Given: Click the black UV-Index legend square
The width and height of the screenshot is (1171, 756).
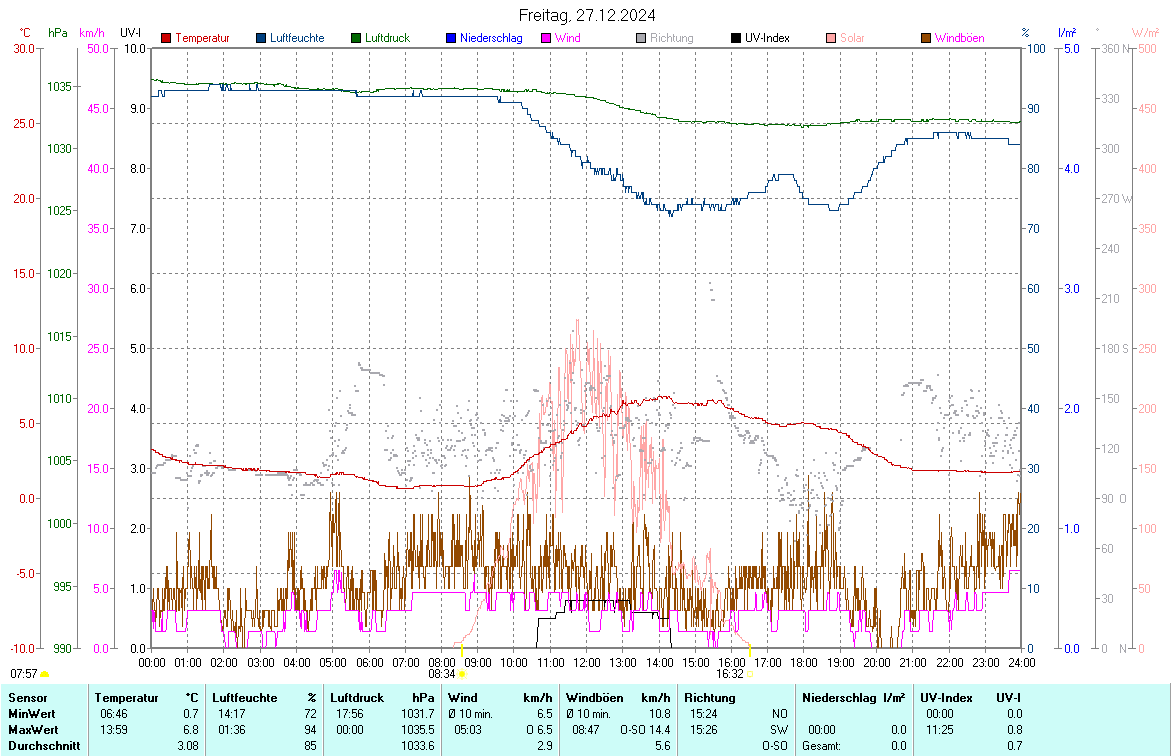Looking at the screenshot, I should [x=736, y=39].
